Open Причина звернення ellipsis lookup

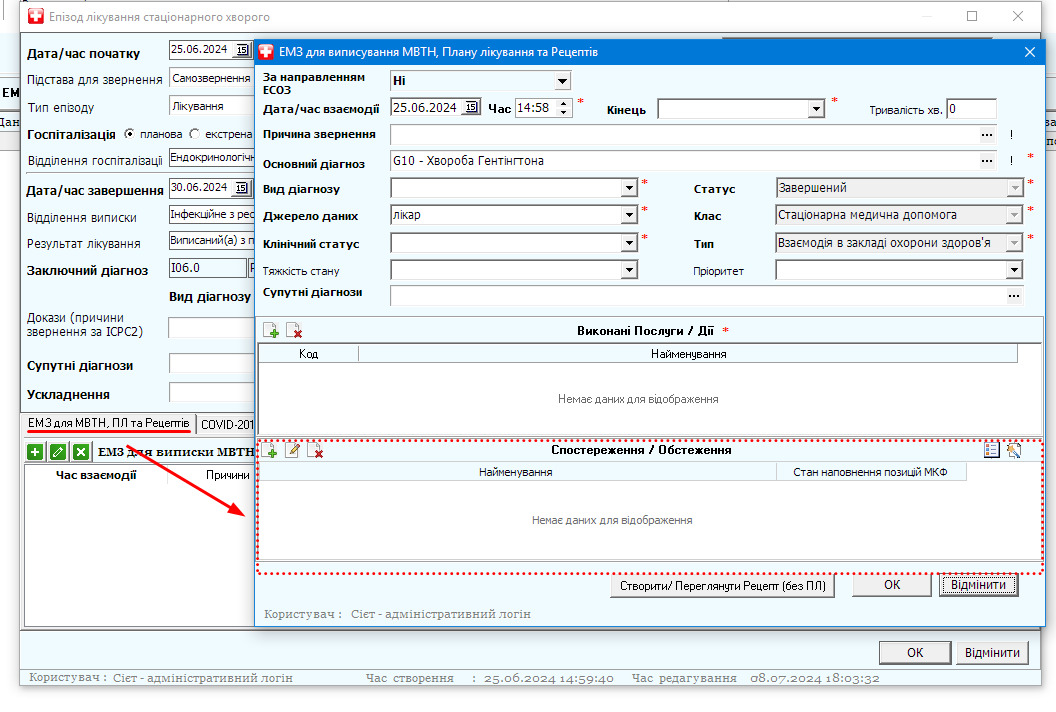pos(987,135)
